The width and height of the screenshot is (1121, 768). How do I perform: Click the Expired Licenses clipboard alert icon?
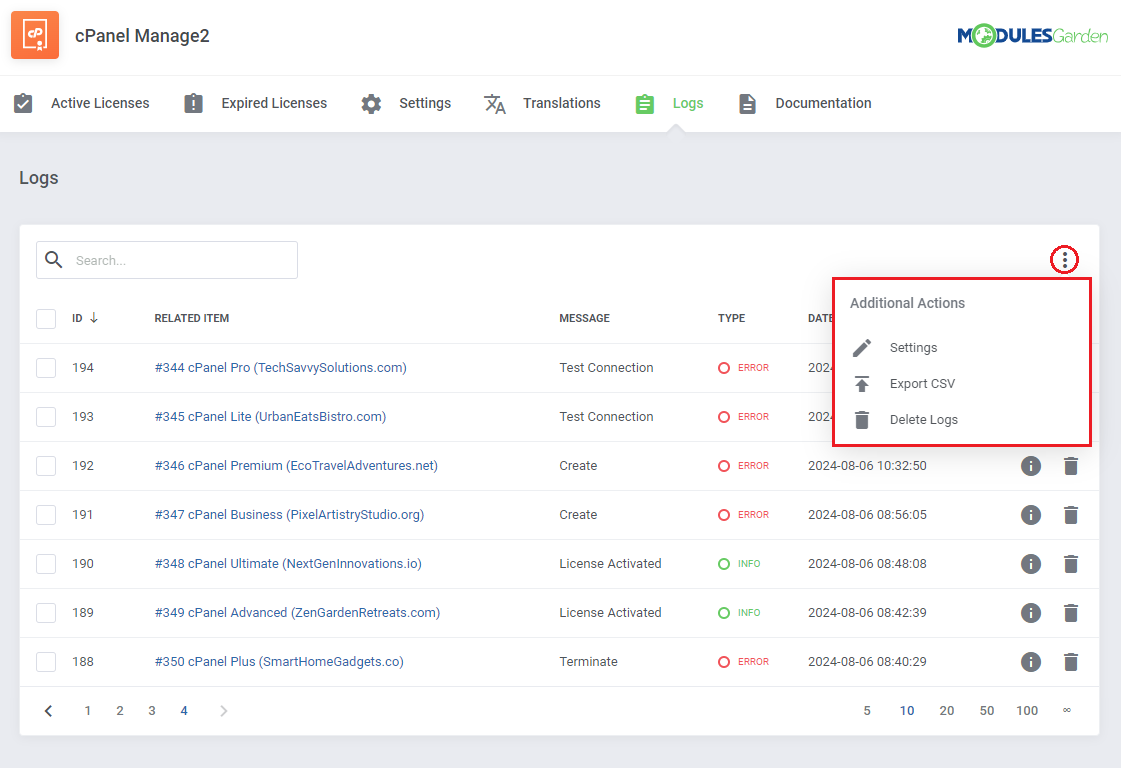193,103
